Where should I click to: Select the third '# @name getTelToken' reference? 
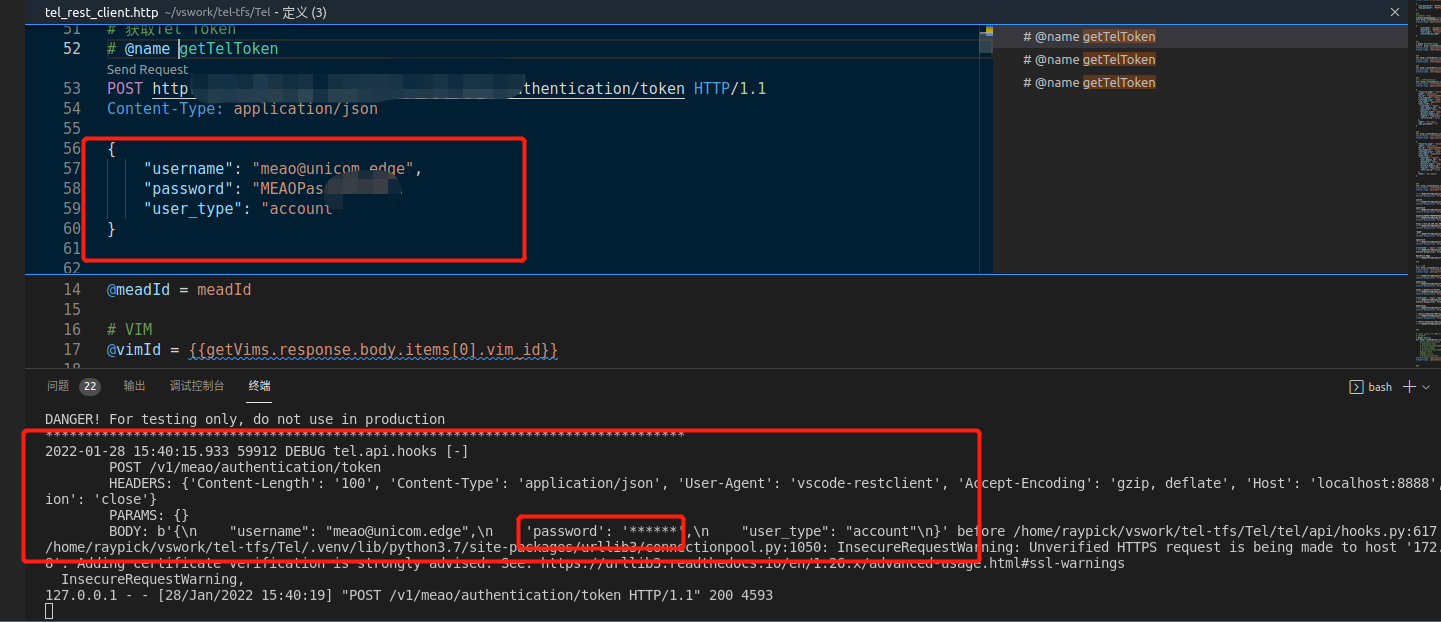click(1089, 82)
